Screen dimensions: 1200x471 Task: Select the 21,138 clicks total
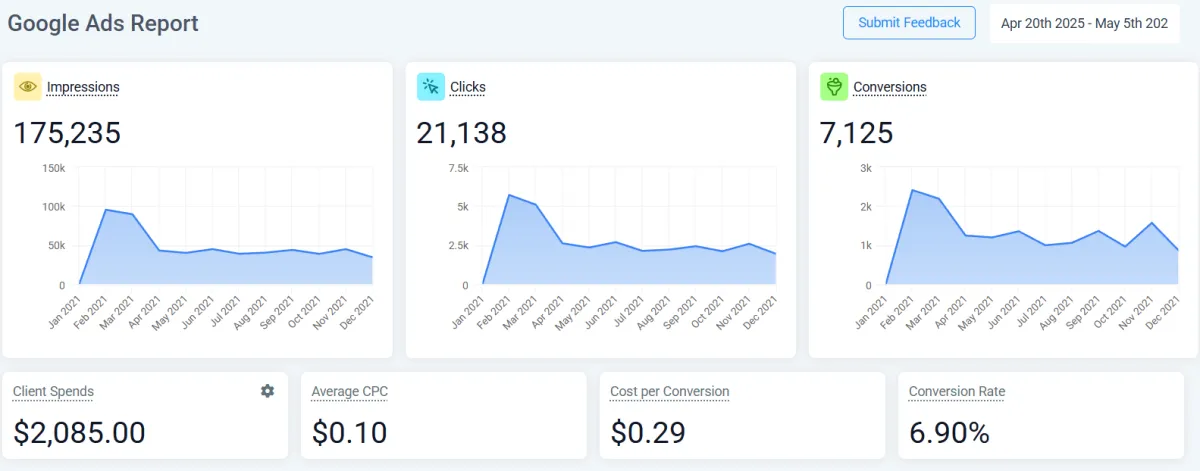[x=462, y=133]
